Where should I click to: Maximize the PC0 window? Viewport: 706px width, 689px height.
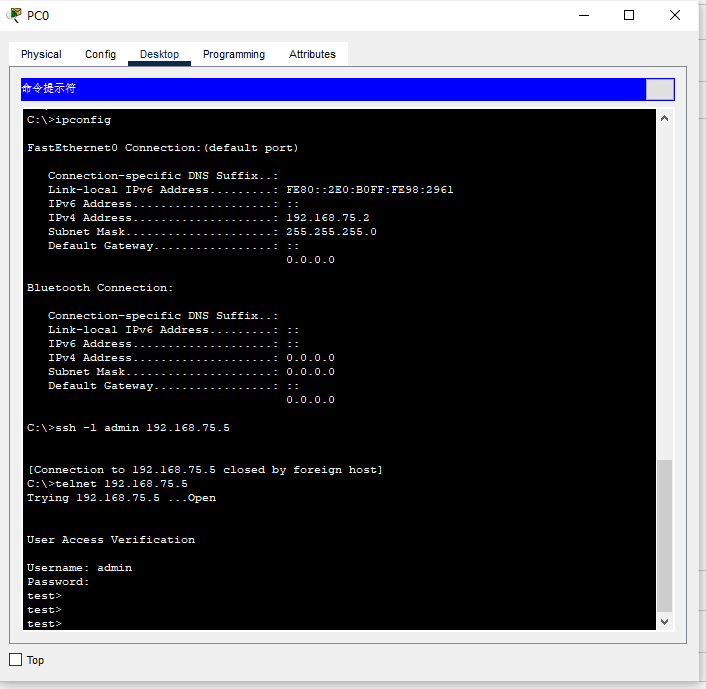tap(629, 15)
